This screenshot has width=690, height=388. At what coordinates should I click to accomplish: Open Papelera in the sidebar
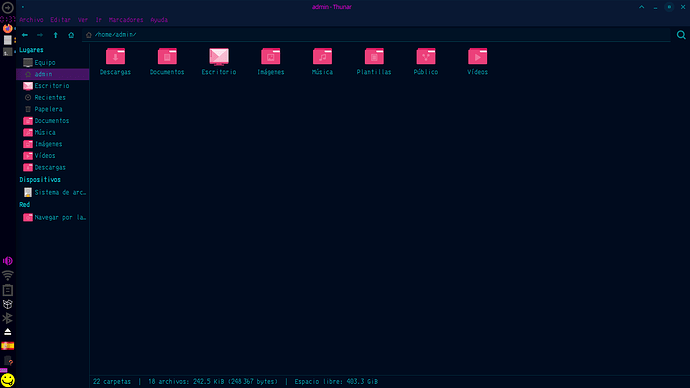click(53, 109)
